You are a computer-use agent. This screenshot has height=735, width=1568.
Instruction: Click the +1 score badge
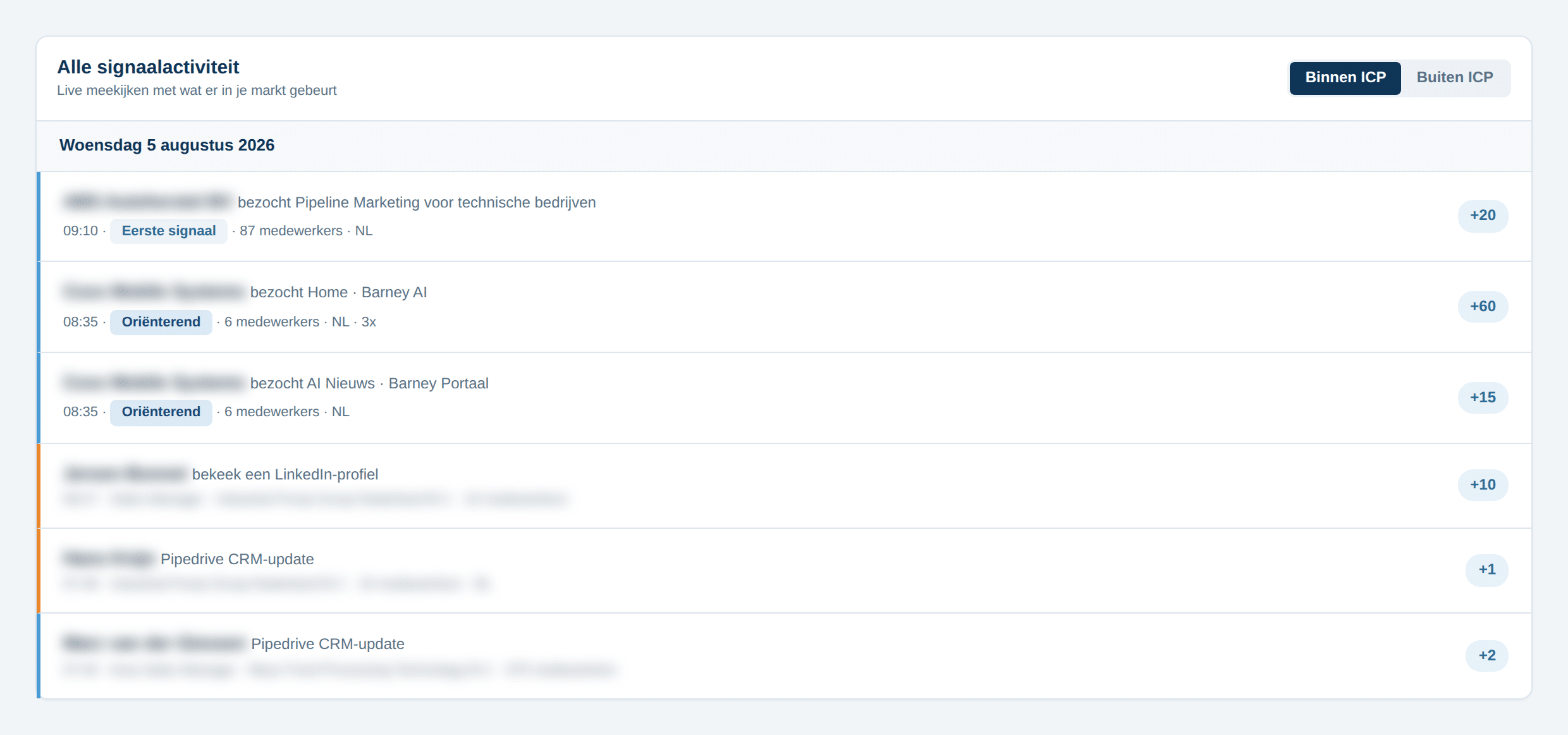click(x=1487, y=570)
